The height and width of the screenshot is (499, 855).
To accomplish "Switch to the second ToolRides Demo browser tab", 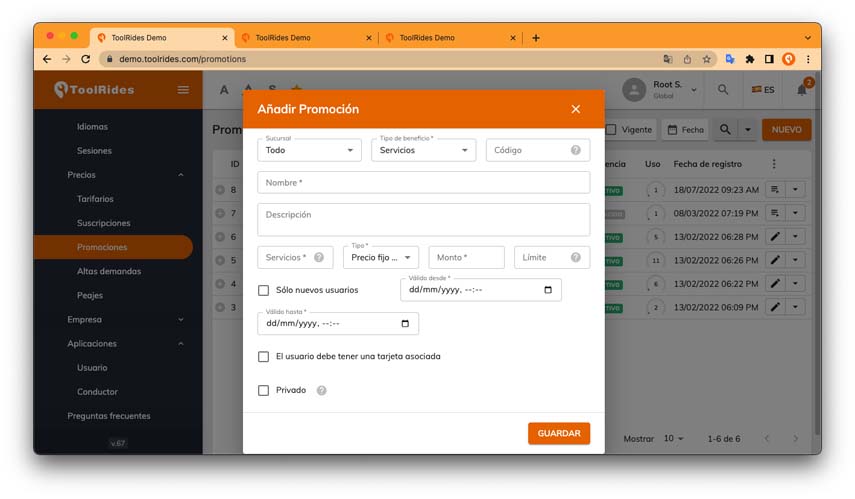I will click(306, 38).
